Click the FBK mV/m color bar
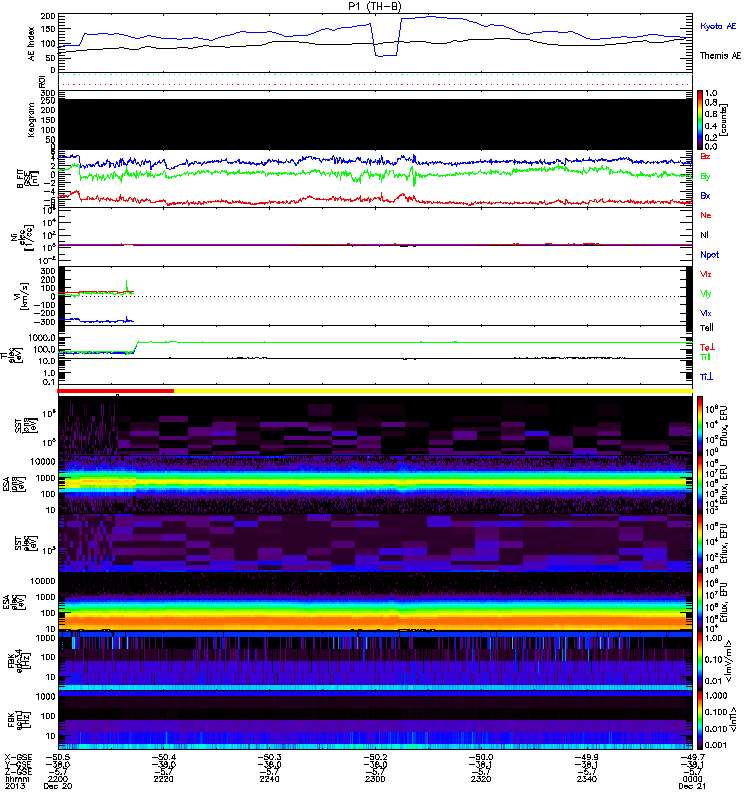750x800 pixels. (701, 665)
